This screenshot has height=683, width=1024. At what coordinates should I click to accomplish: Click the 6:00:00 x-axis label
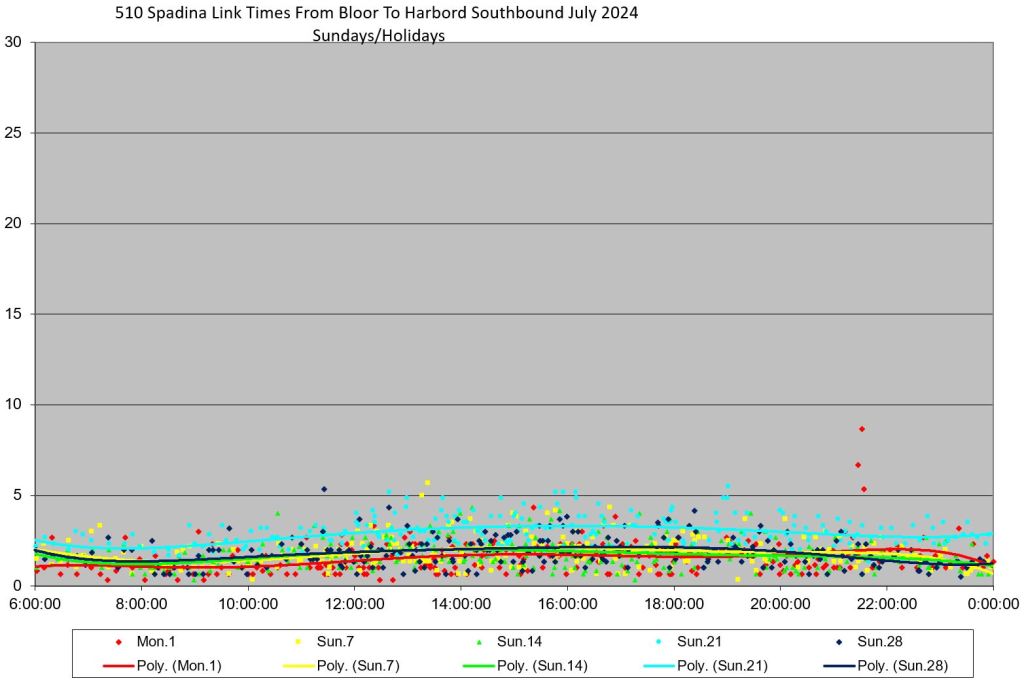(x=36, y=604)
